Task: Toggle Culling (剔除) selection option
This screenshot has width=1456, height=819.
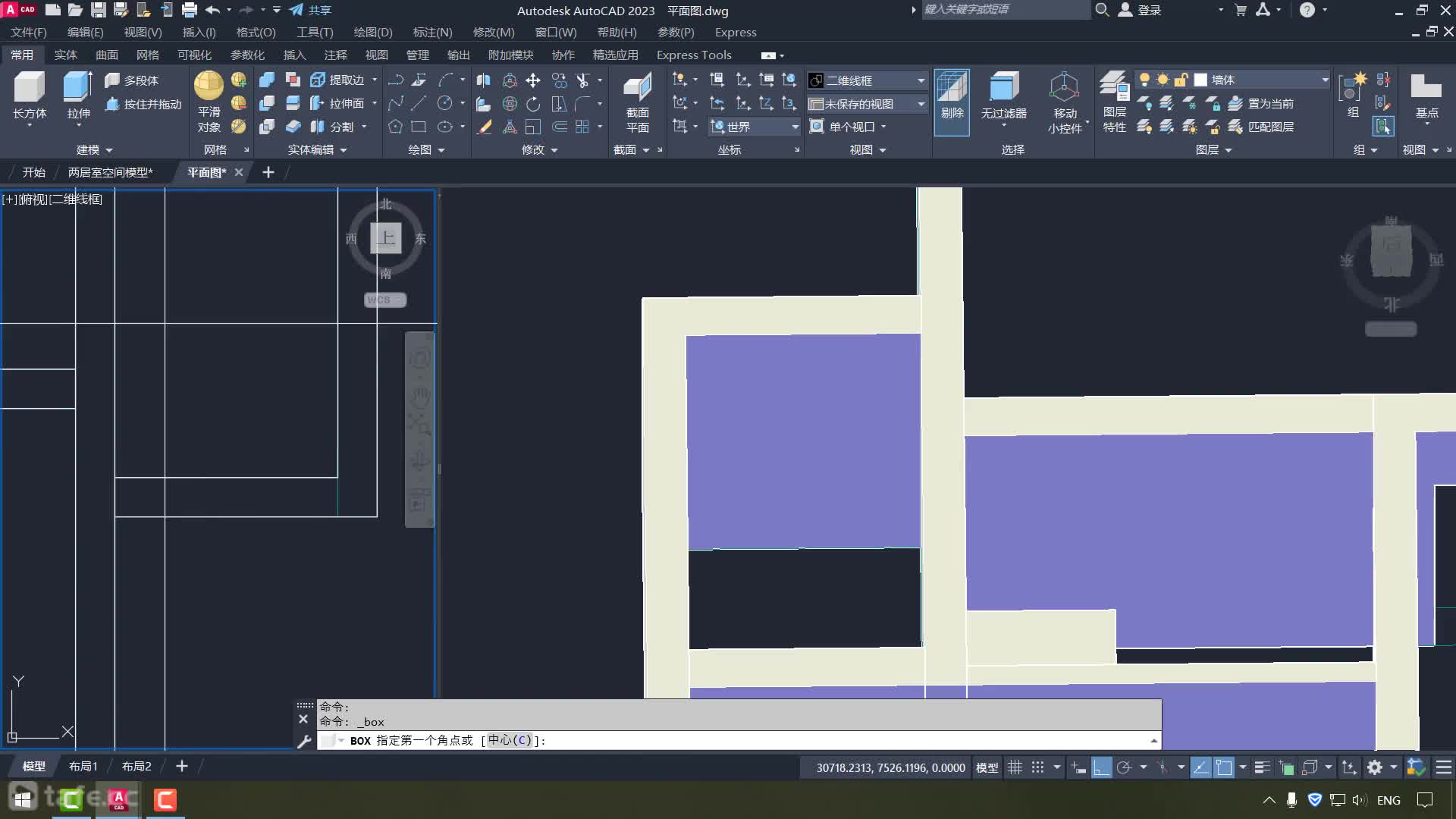Action: [952, 102]
